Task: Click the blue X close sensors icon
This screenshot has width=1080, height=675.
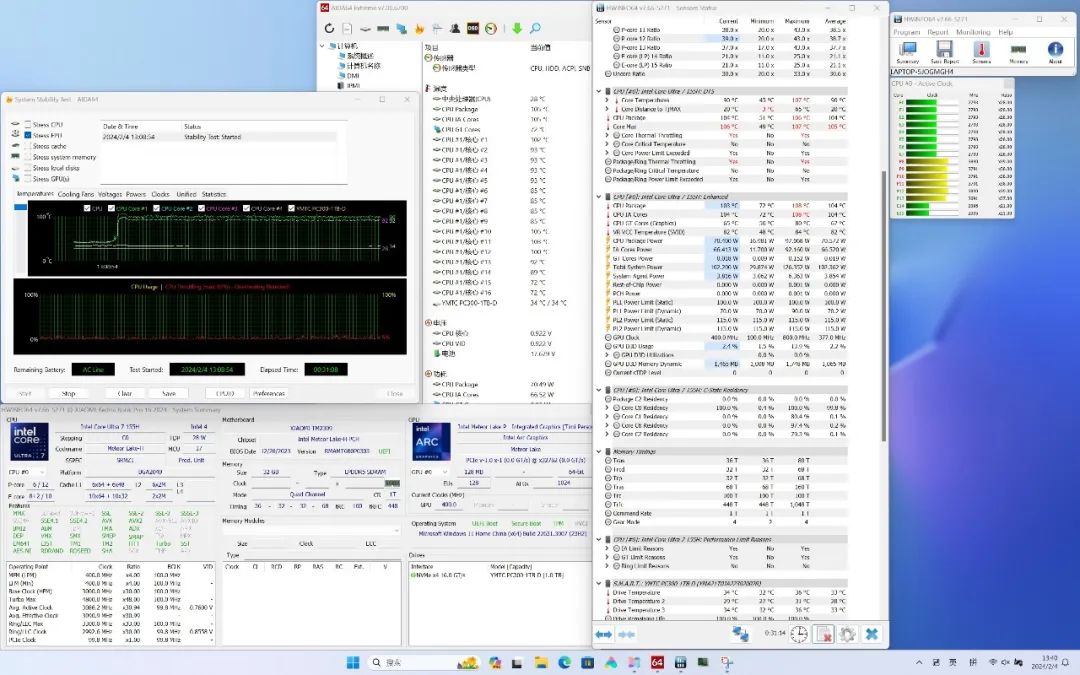Action: [871, 634]
